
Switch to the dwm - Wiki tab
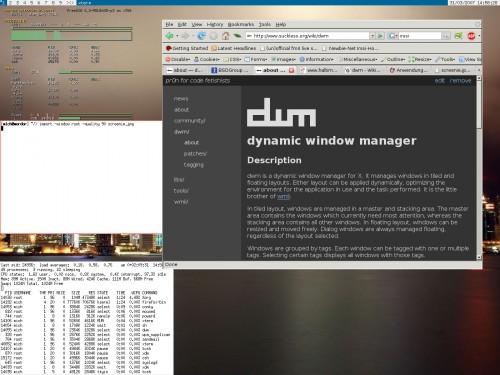(x=363, y=70)
